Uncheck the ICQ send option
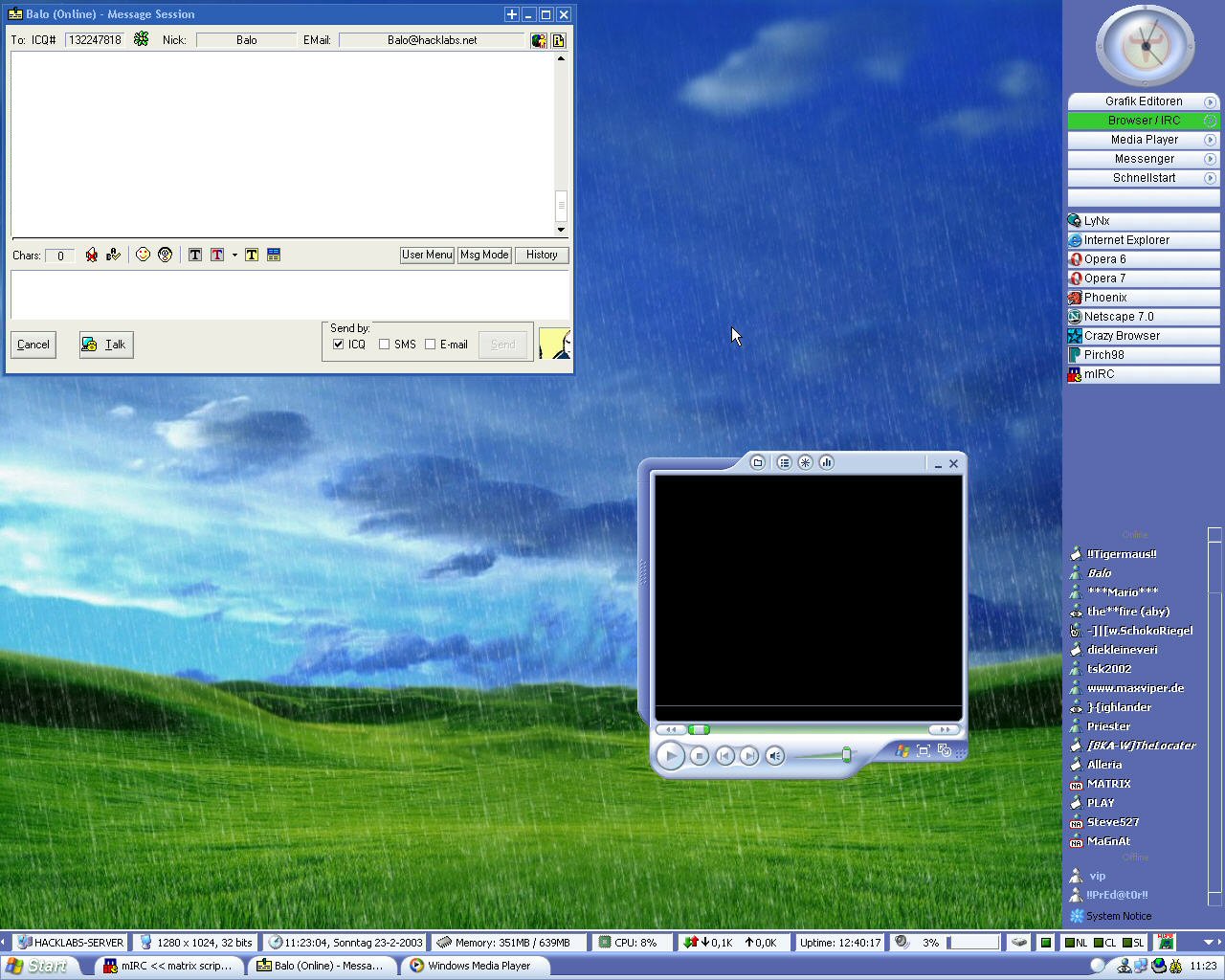Viewport: 1225px width, 980px height. (338, 345)
